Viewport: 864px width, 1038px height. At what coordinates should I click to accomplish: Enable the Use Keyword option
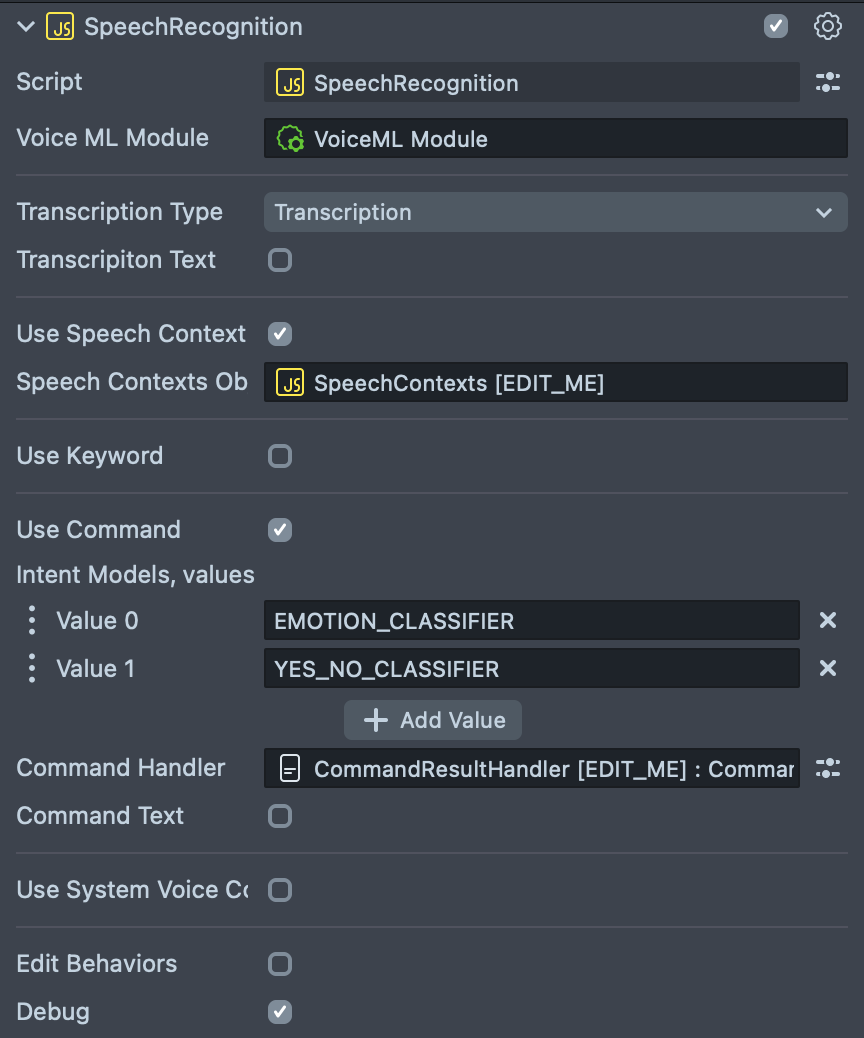(x=280, y=457)
